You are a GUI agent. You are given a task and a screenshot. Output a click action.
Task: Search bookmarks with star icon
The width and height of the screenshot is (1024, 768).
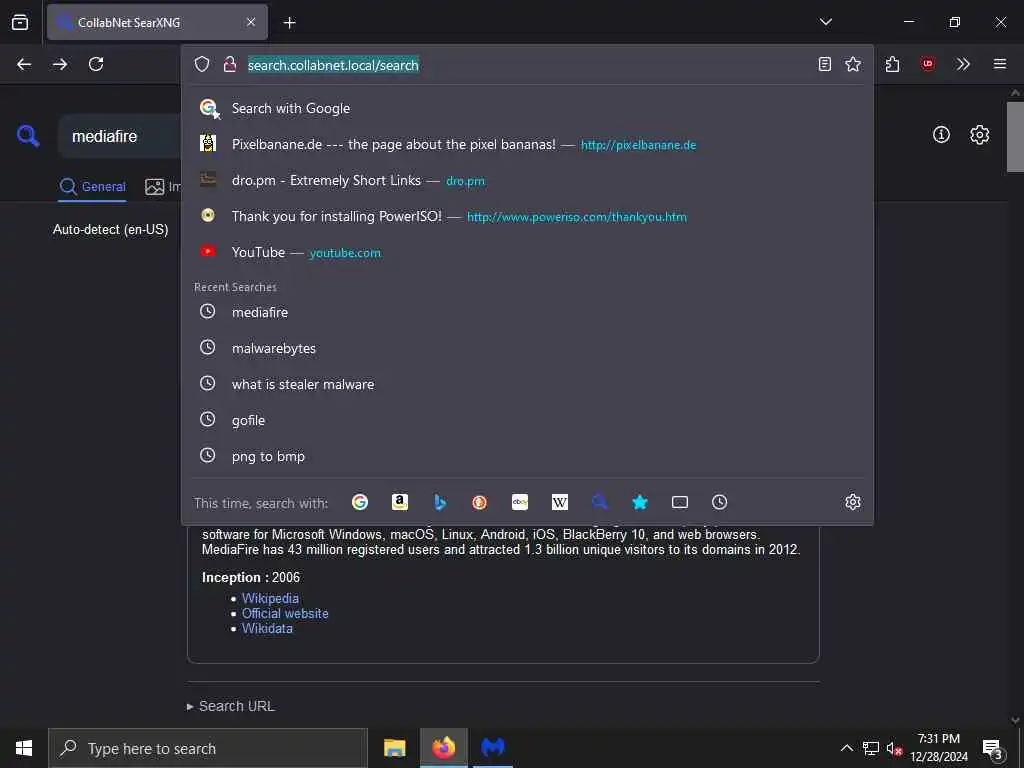click(639, 502)
